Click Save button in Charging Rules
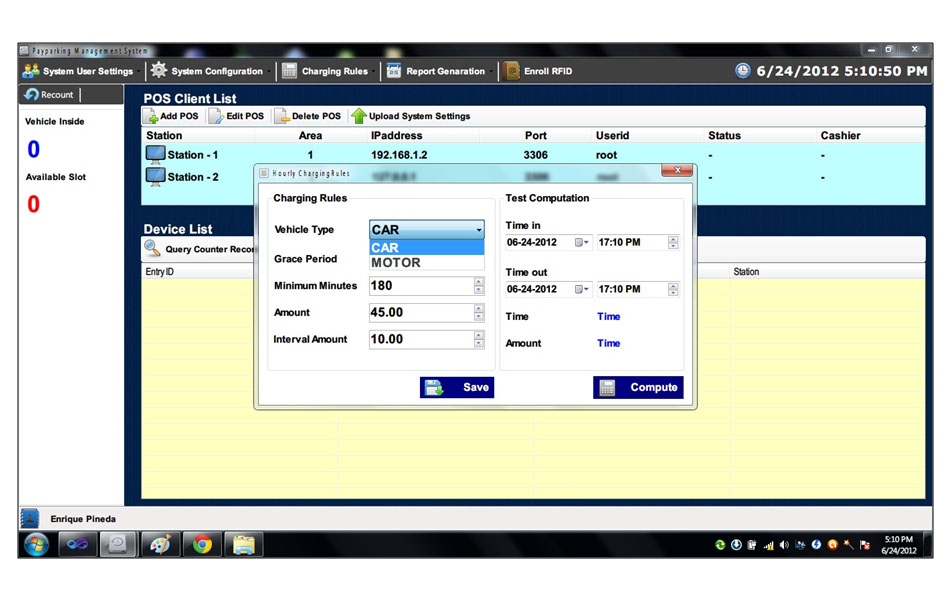This screenshot has width=950, height=600. [x=457, y=387]
